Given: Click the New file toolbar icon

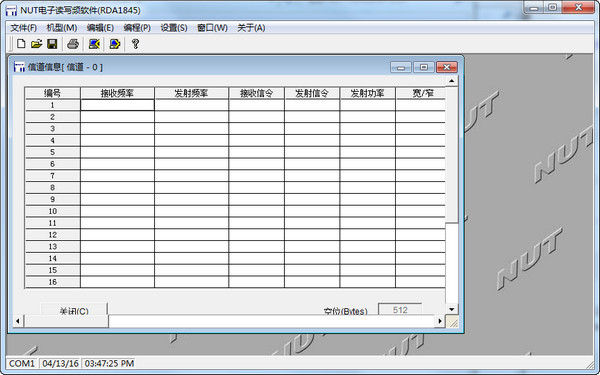Looking at the screenshot, I should coord(21,44).
